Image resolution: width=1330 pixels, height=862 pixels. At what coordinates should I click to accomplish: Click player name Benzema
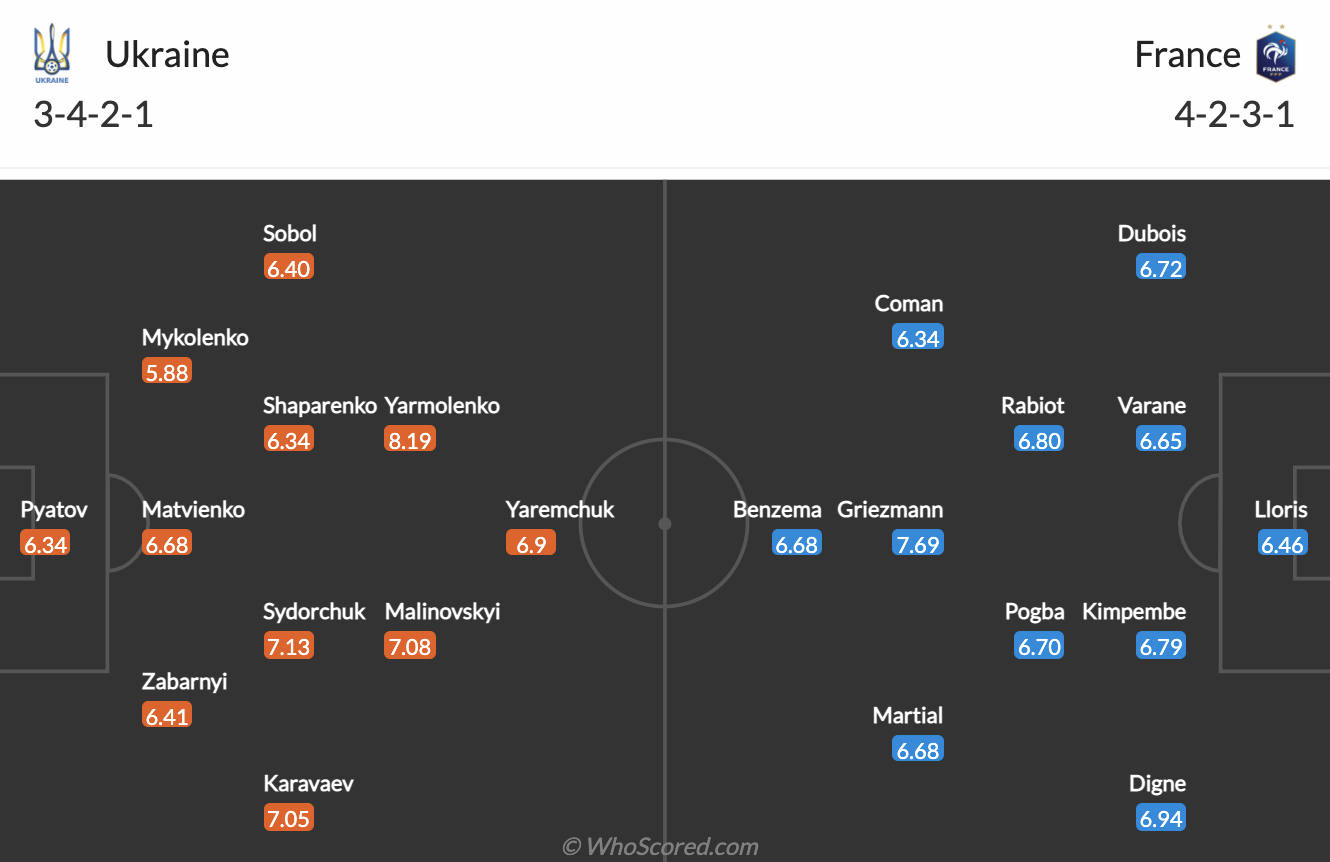coord(777,510)
